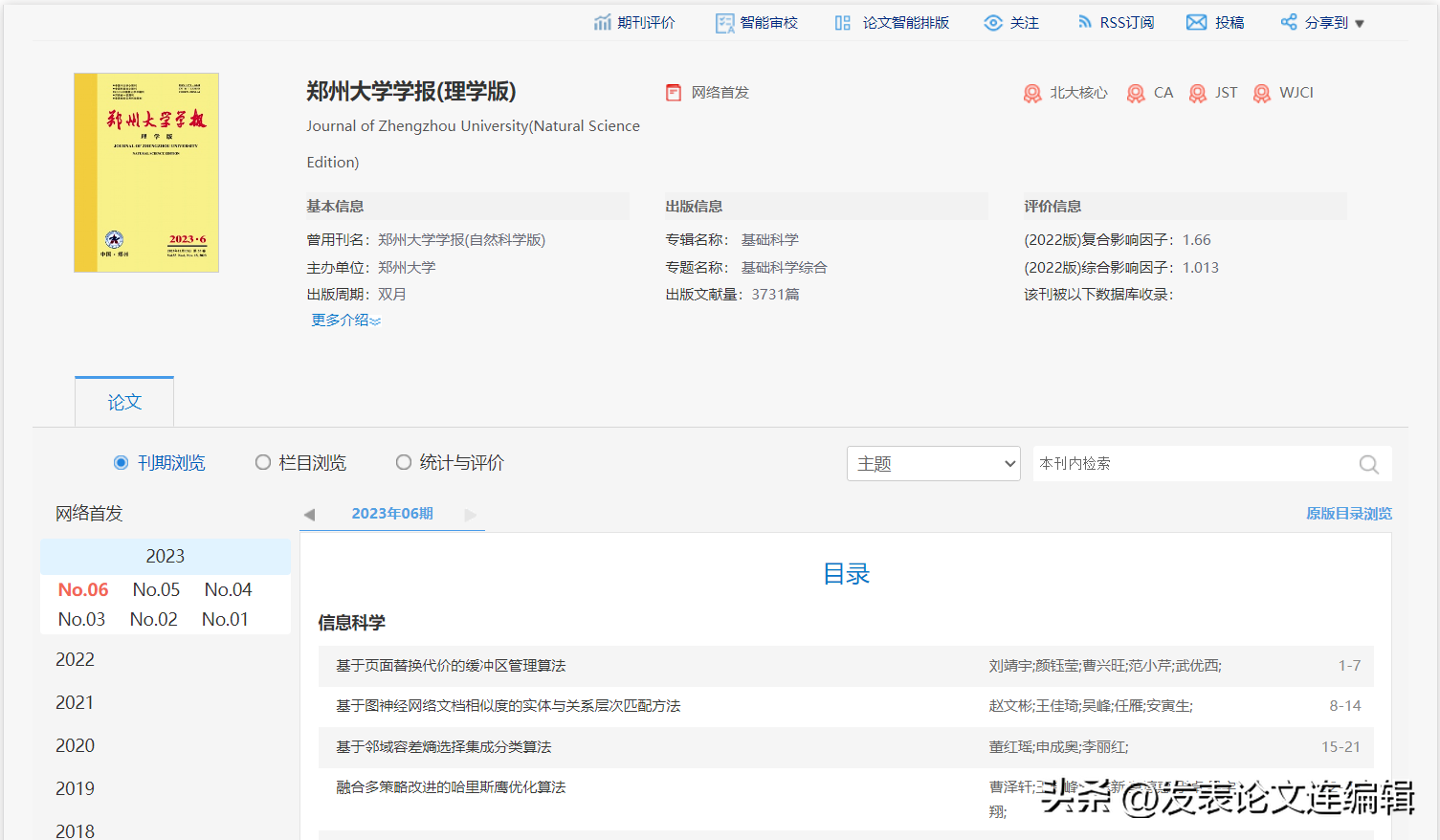Go to previous issue arrow

click(x=309, y=515)
